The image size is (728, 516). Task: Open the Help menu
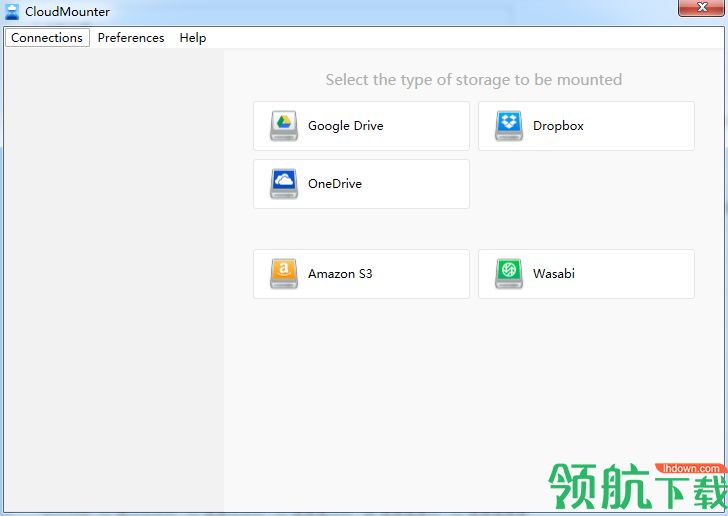click(193, 38)
